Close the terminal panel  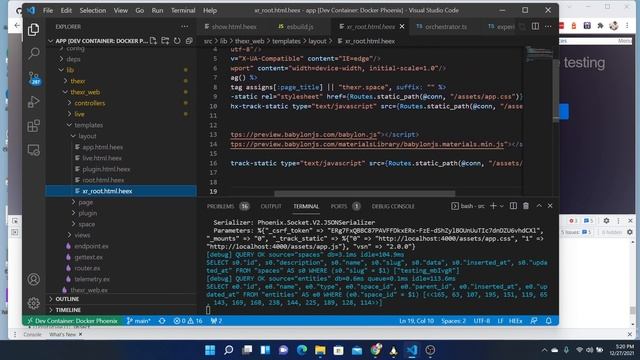pos(550,206)
